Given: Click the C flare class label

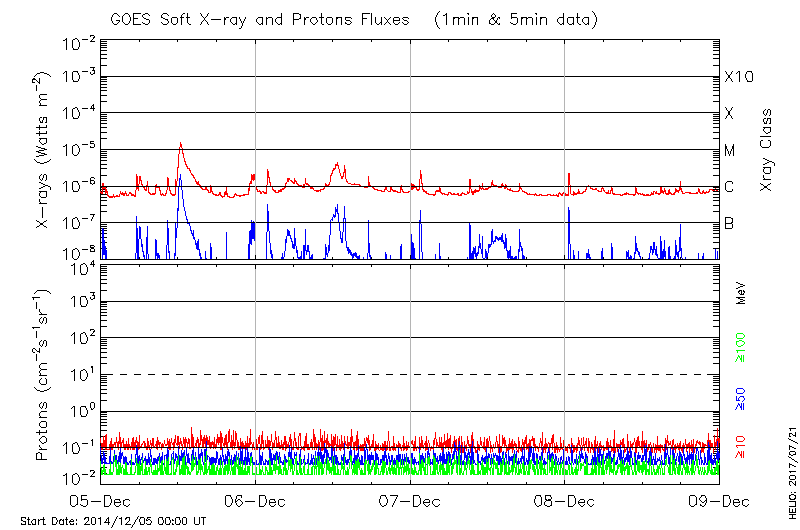Looking at the screenshot, I should point(729,187).
